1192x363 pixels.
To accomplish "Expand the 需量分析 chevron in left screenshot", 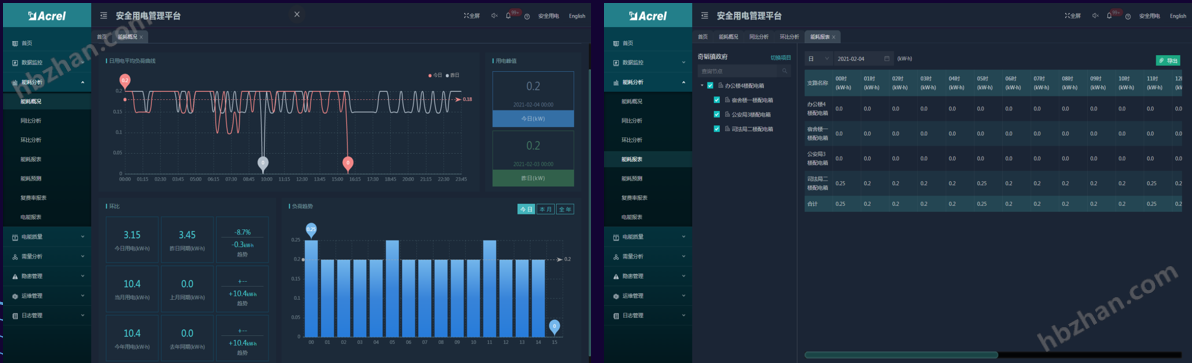I will [x=82, y=257].
